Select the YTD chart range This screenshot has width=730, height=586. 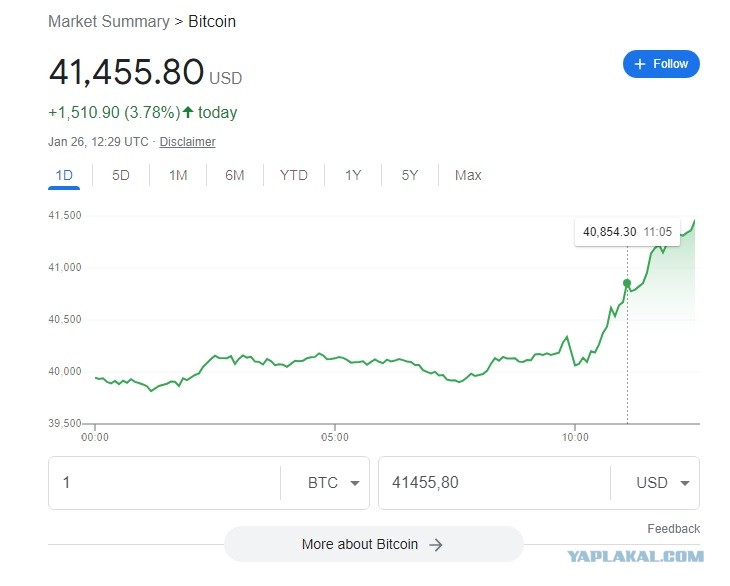pos(294,175)
